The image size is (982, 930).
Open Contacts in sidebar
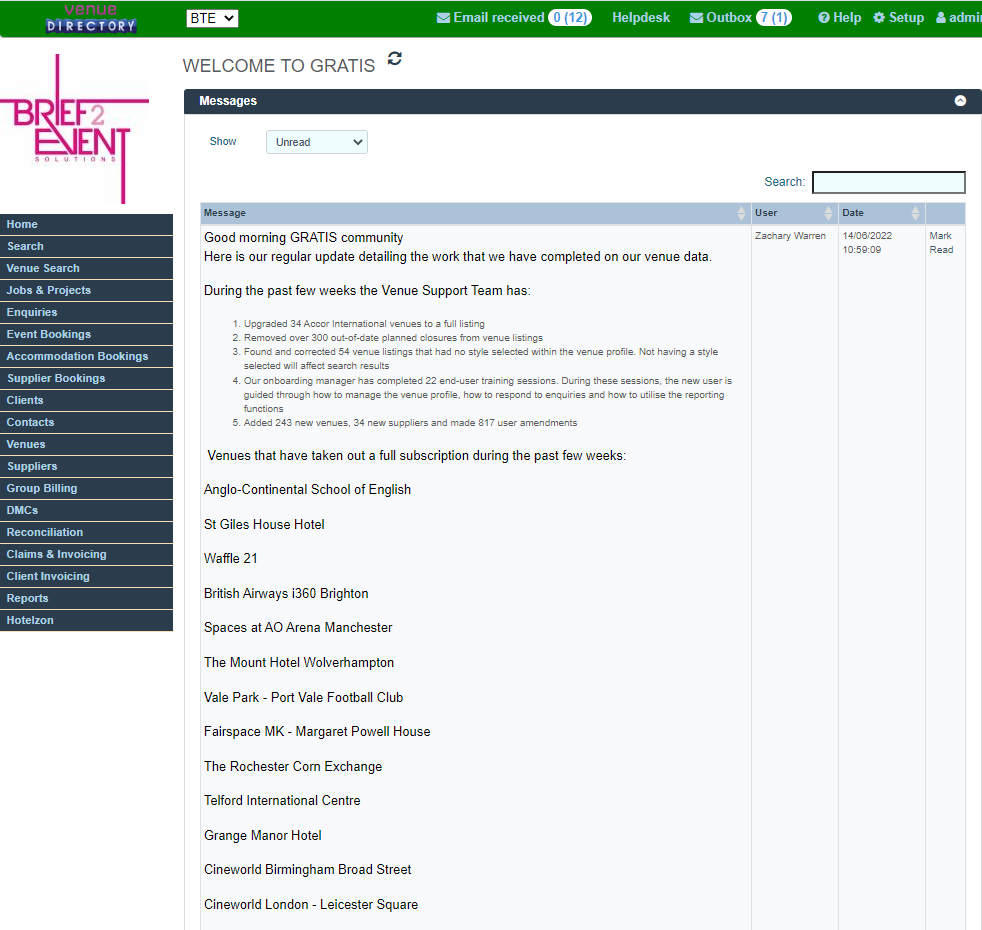click(86, 422)
